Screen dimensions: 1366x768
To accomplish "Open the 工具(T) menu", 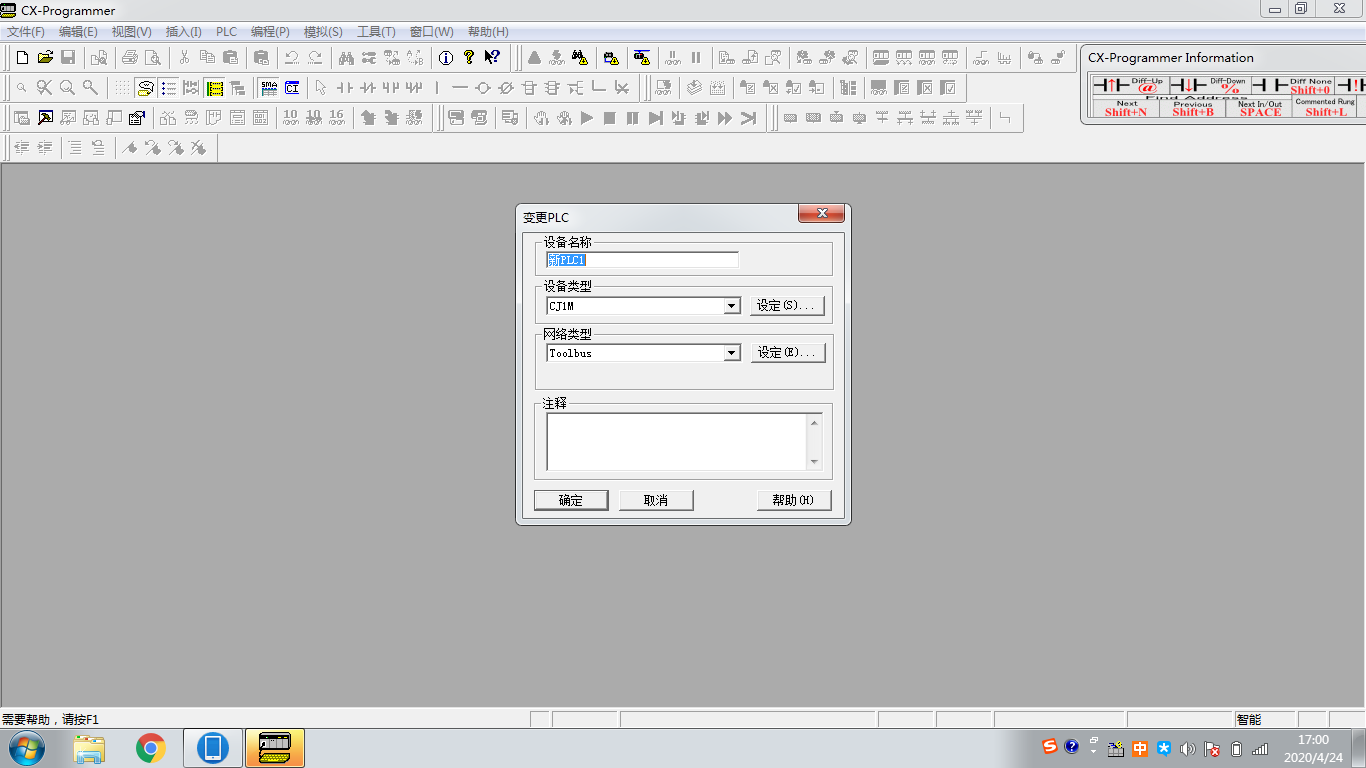I will click(x=376, y=32).
